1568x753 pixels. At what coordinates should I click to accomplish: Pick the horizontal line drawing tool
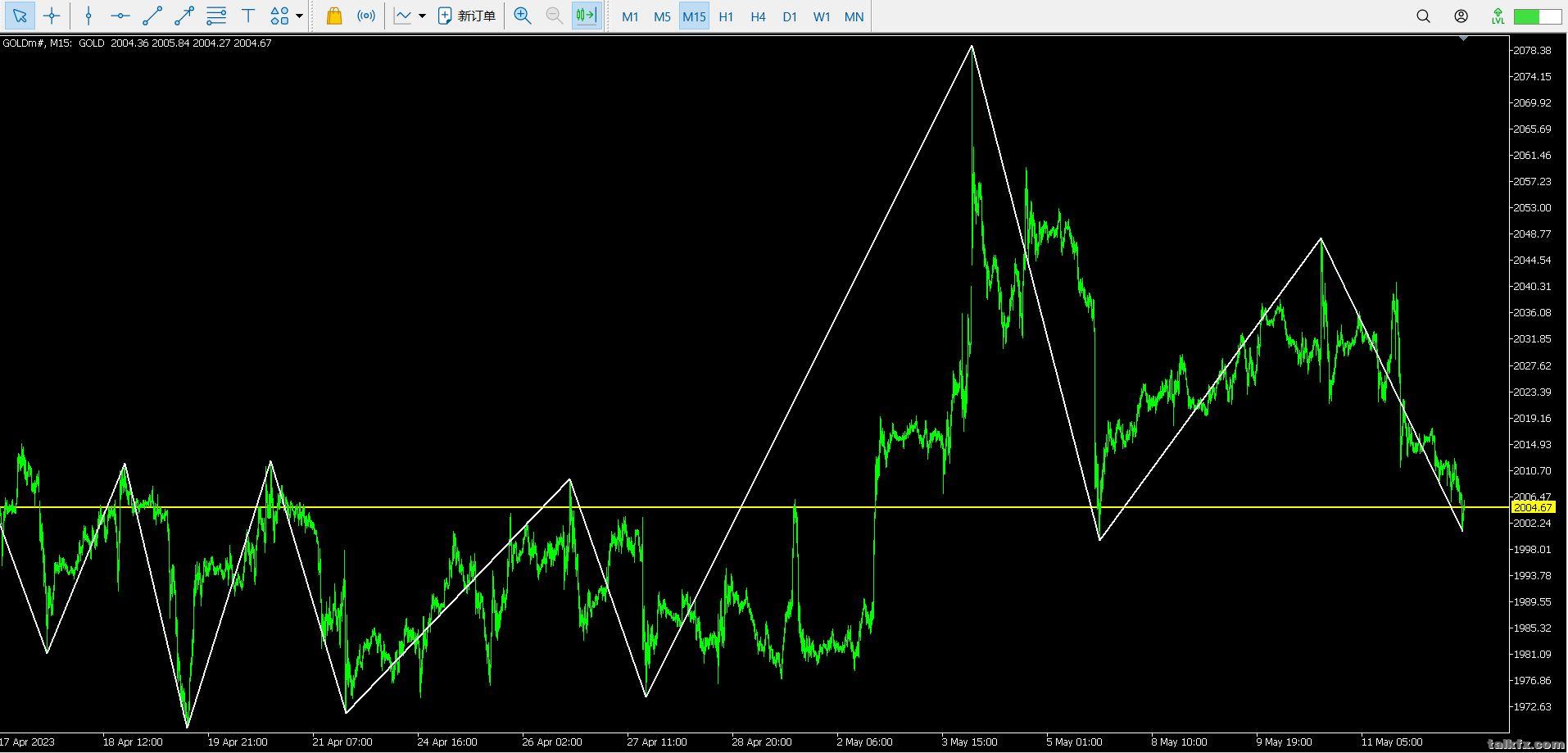point(120,16)
